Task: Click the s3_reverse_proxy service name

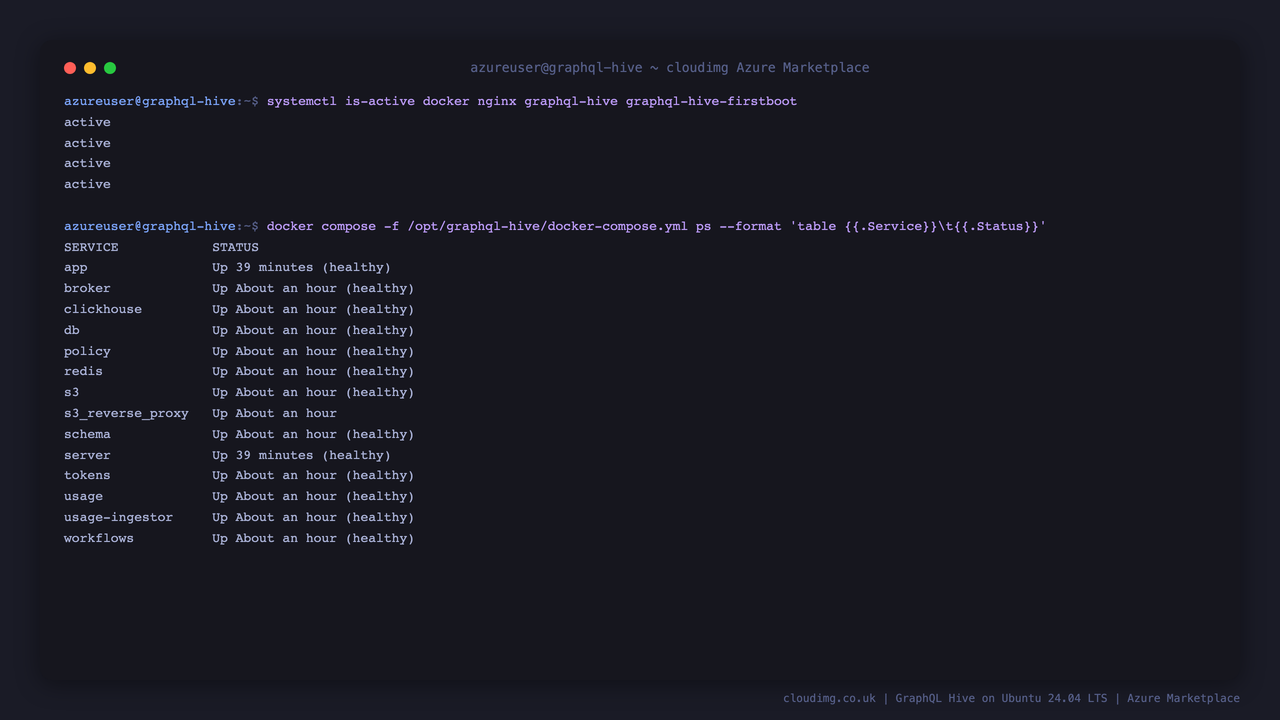Action: 126,413
